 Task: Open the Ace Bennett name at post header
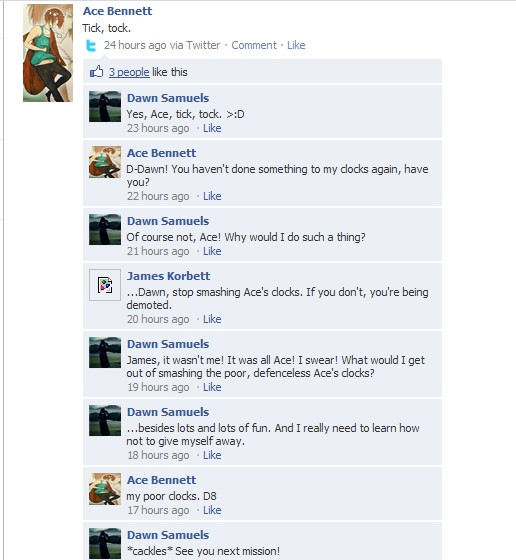[117, 11]
